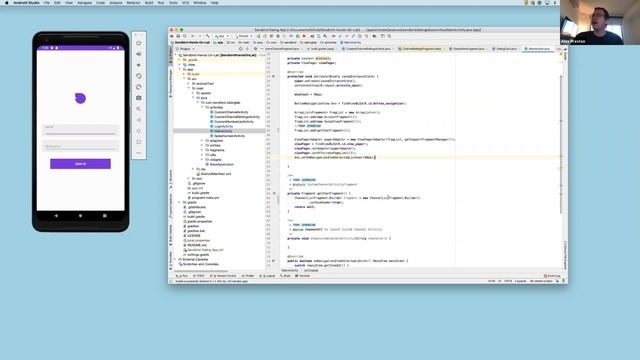640x360 pixels.
Task: Click the TODO tool button
Action: coord(199,276)
